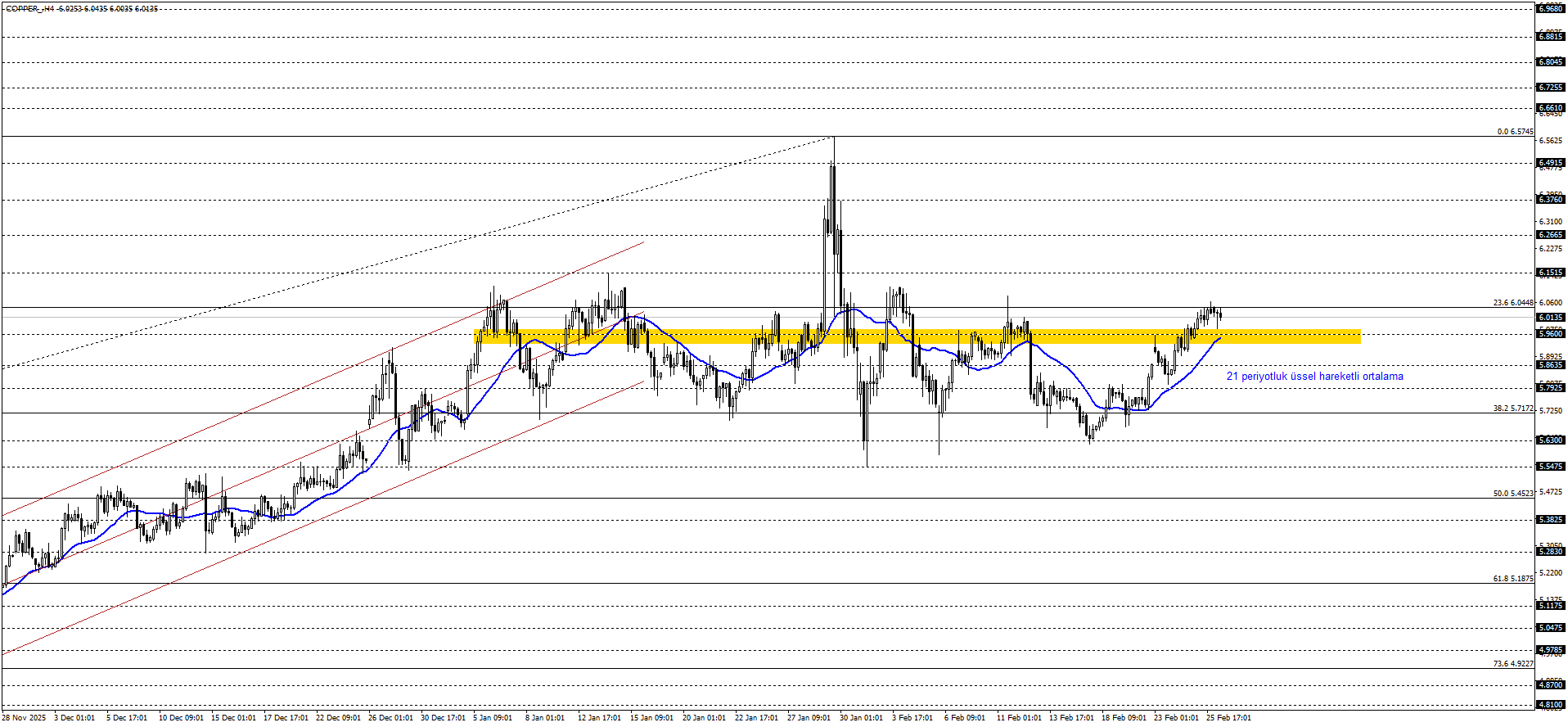Click the 6.9680 price level tag
This screenshot has width=1568, height=727.
click(1550, 8)
